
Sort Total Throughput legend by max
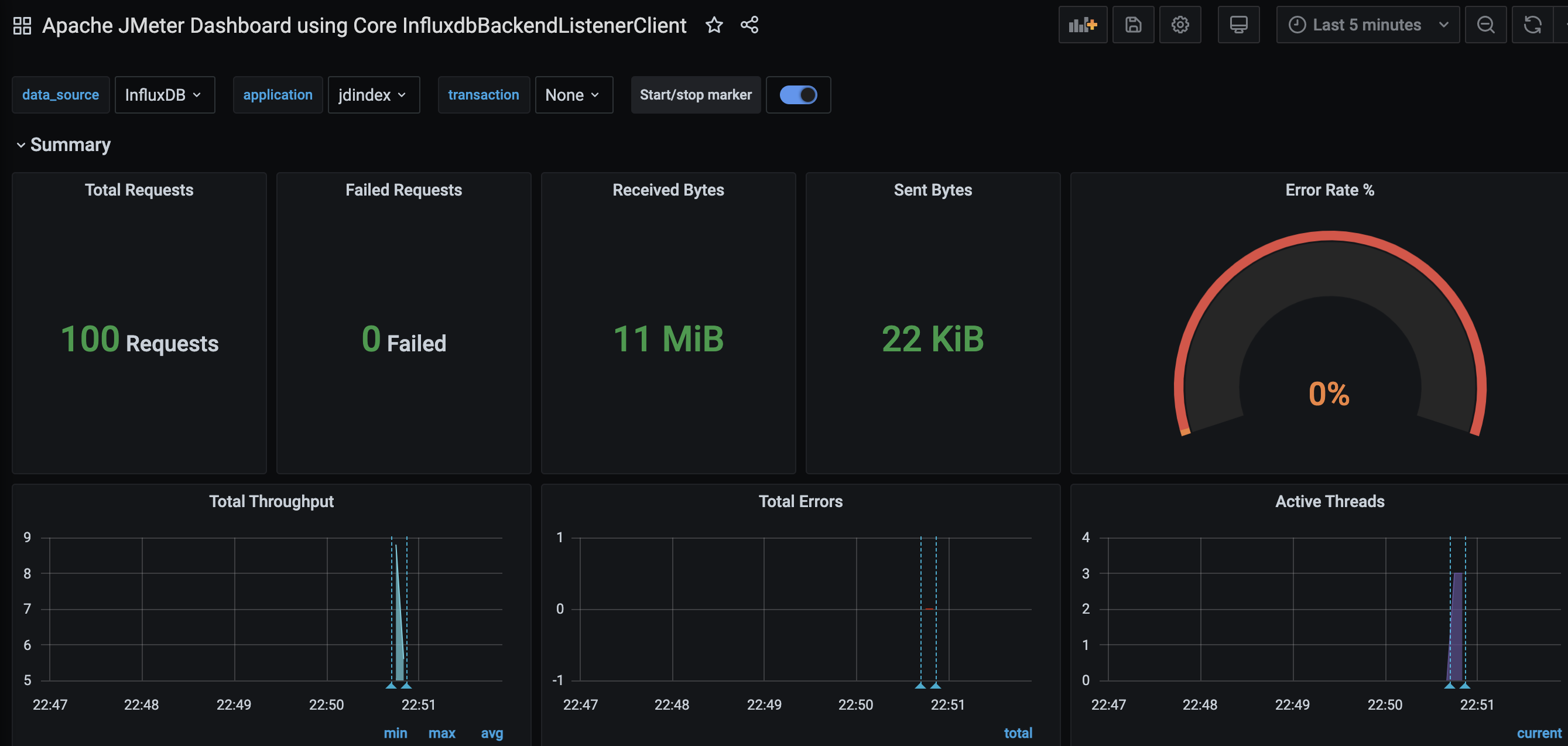(441, 733)
